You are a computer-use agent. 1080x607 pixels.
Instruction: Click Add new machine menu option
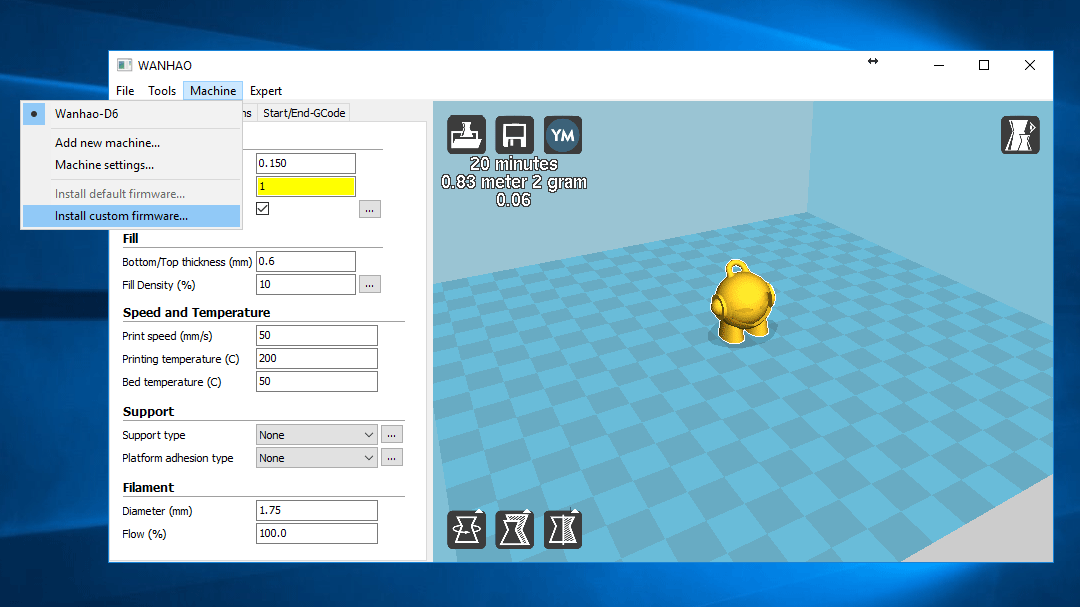click(107, 143)
